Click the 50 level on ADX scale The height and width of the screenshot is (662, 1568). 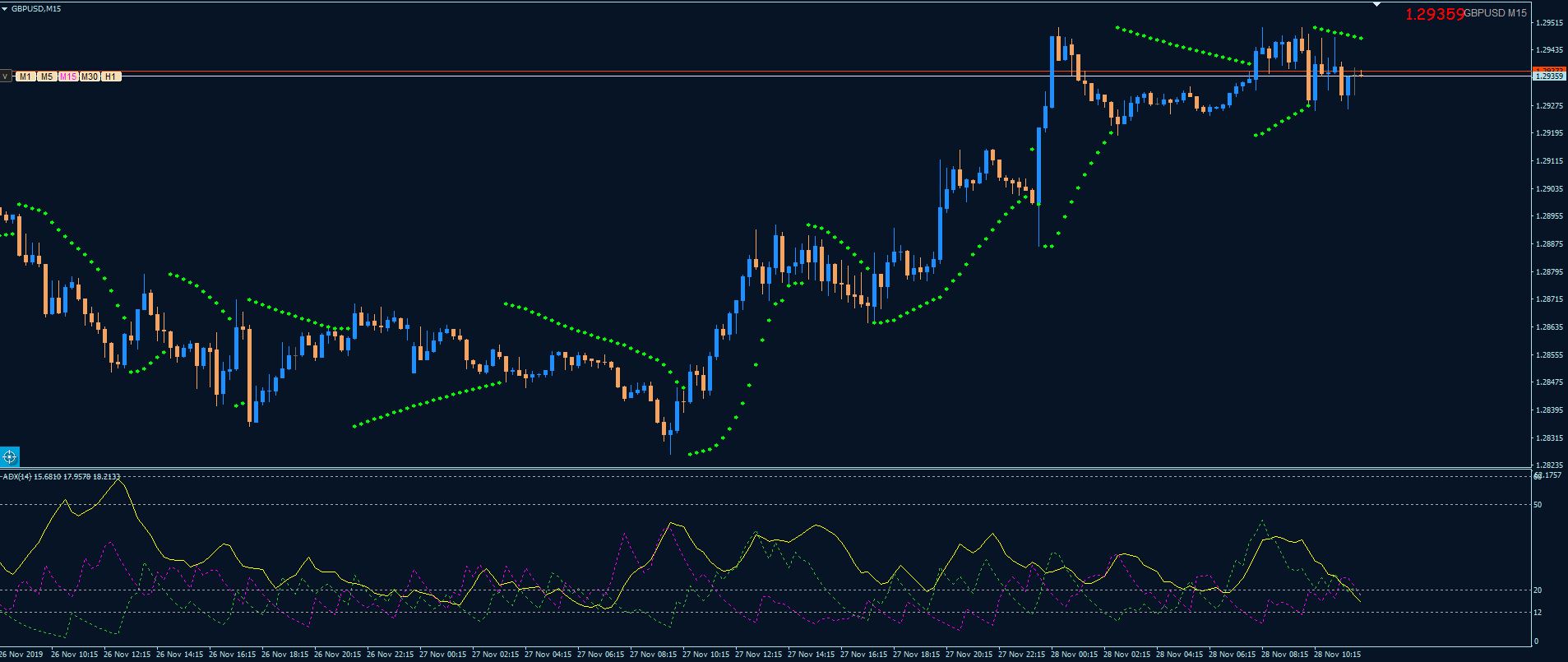click(1538, 504)
